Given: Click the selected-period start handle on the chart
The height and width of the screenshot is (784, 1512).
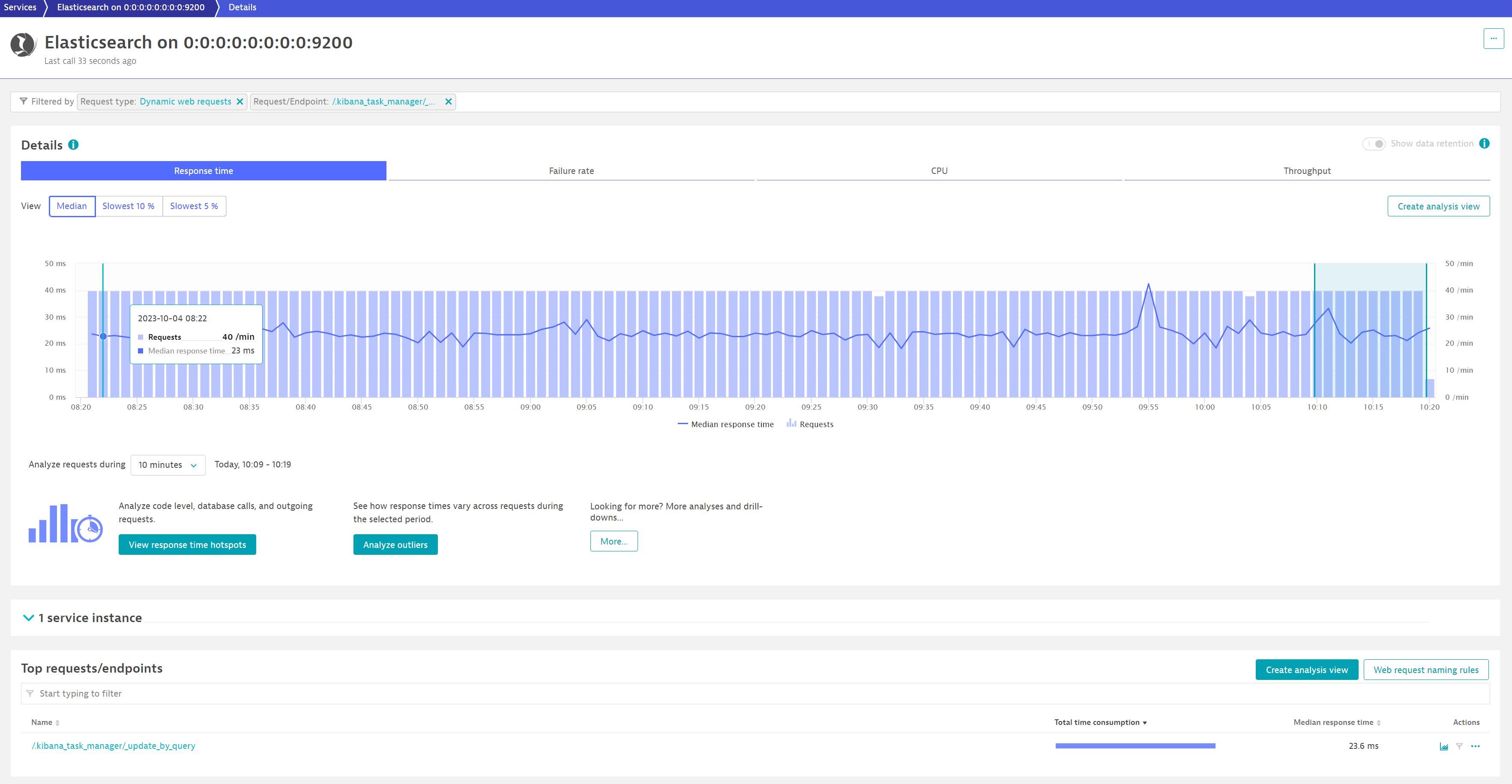Looking at the screenshot, I should tap(1315, 329).
